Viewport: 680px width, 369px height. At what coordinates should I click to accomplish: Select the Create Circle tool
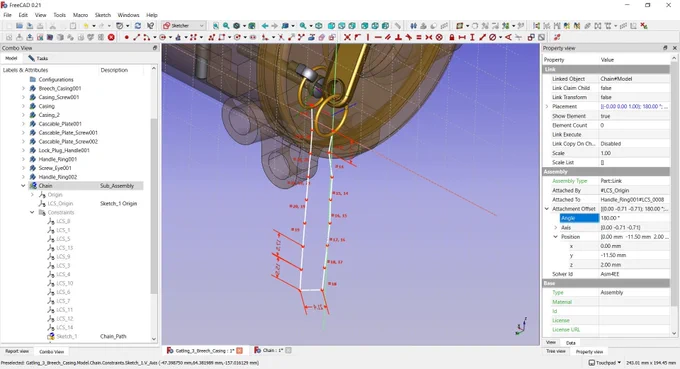[163, 37]
